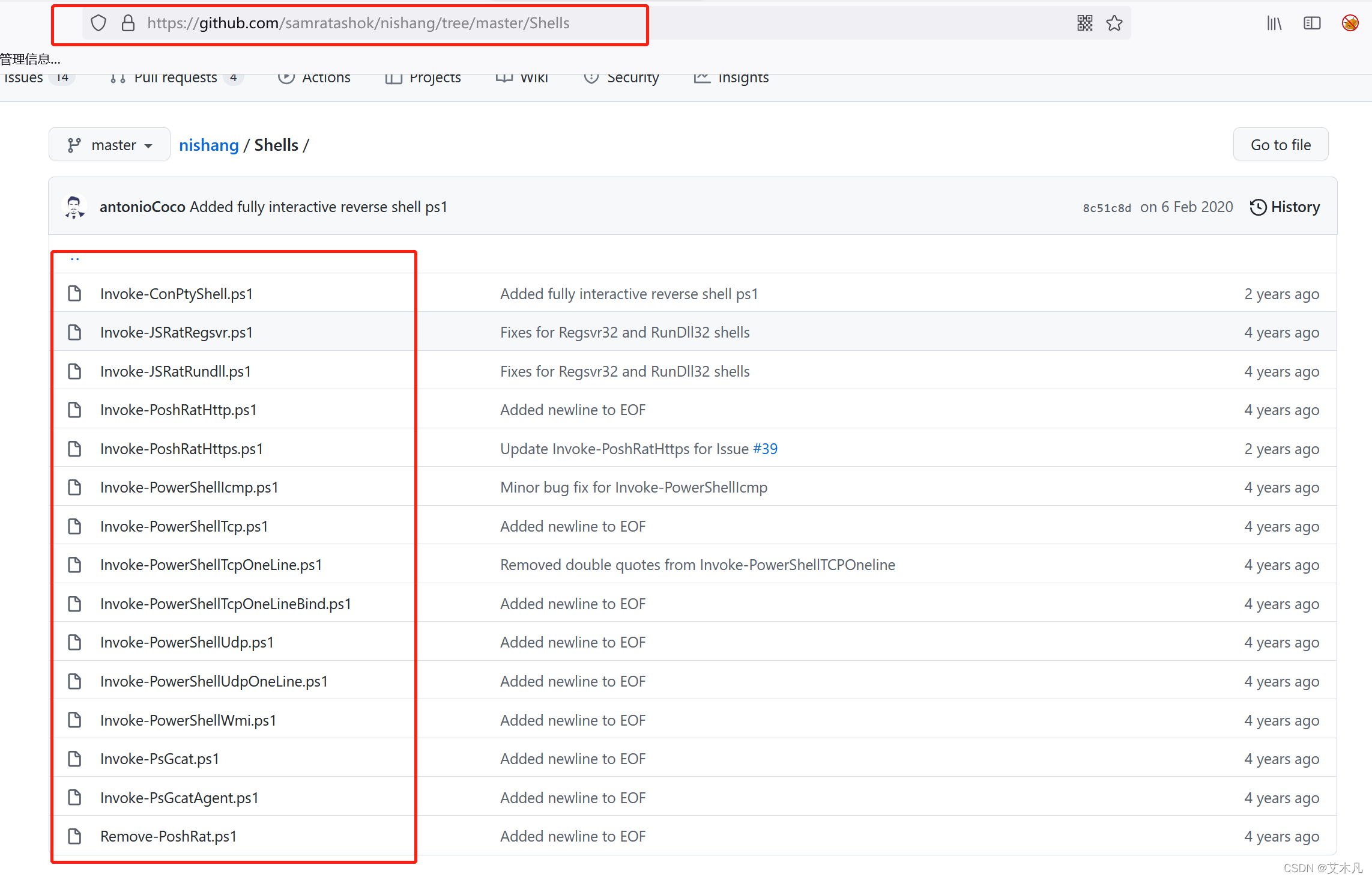The height and width of the screenshot is (880, 1372).
Task: Click the file icon beside Invoke-PoshRatHttp.ps1
Action: pyautogui.click(x=74, y=410)
